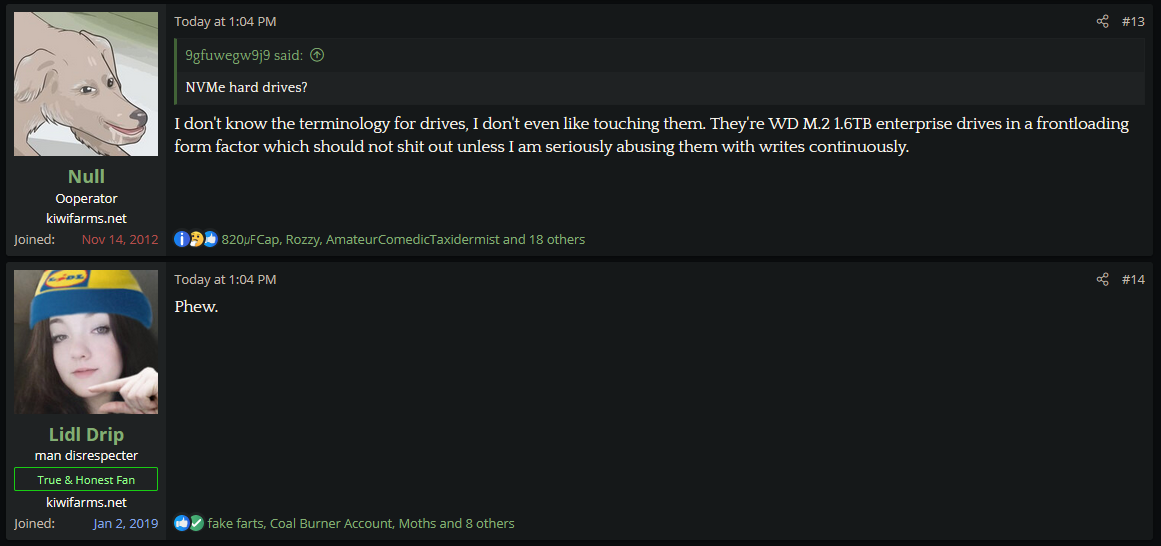1161x546 pixels.
Task: Click the thumbs-up reaction icon on post #13
Action: pos(210,239)
